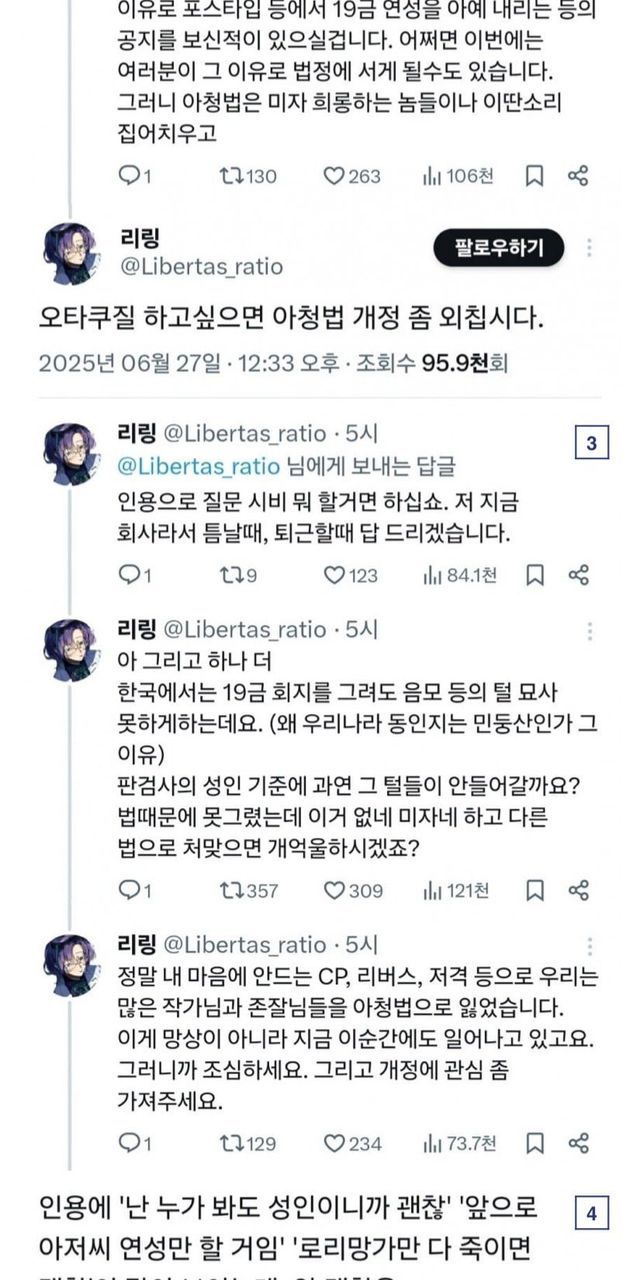640x1280 pixels.
Task: Open more options on the 129-retweet reply
Action: pos(590,946)
